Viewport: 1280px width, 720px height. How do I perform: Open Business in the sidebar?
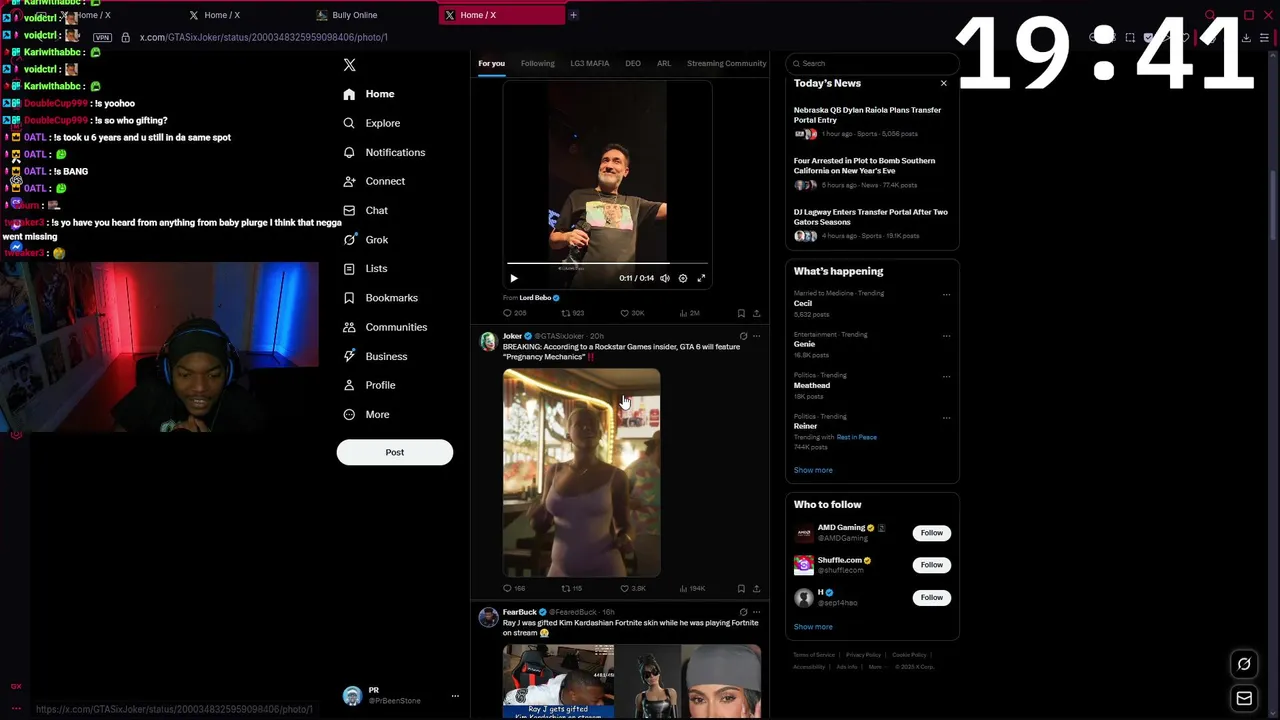[x=375, y=356]
